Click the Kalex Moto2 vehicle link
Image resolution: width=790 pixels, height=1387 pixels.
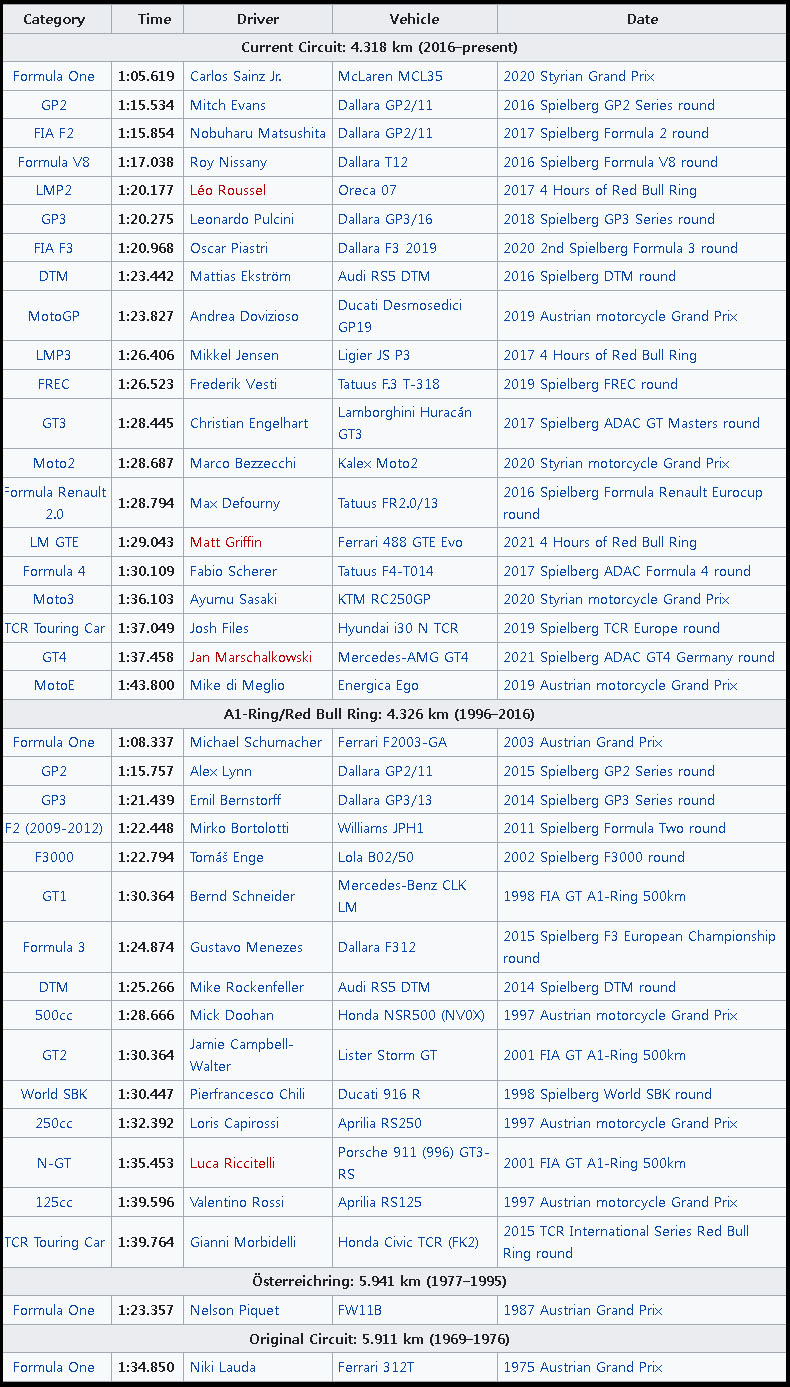[x=378, y=463]
